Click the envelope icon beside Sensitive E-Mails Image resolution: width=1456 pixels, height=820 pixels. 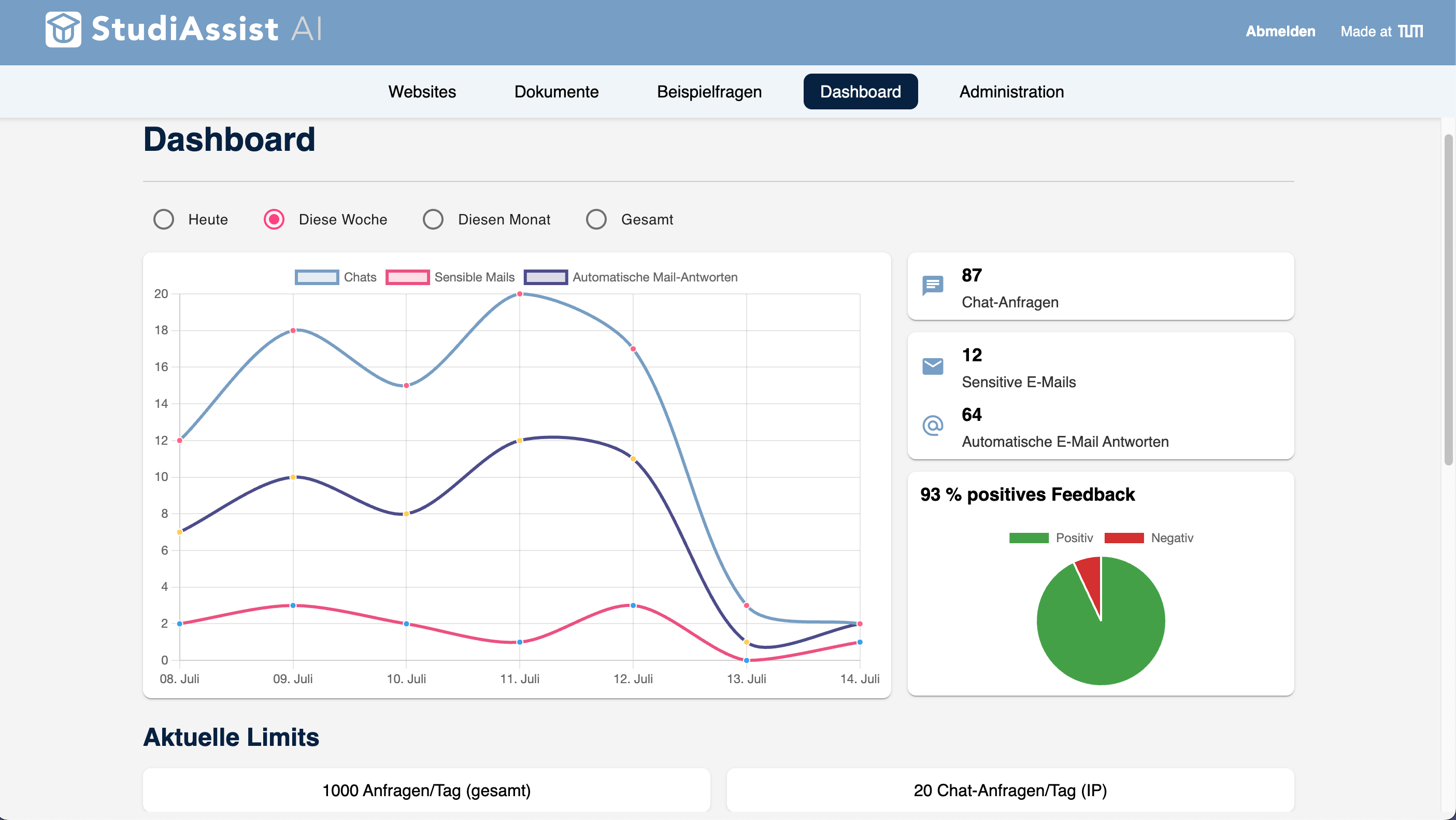point(933,366)
